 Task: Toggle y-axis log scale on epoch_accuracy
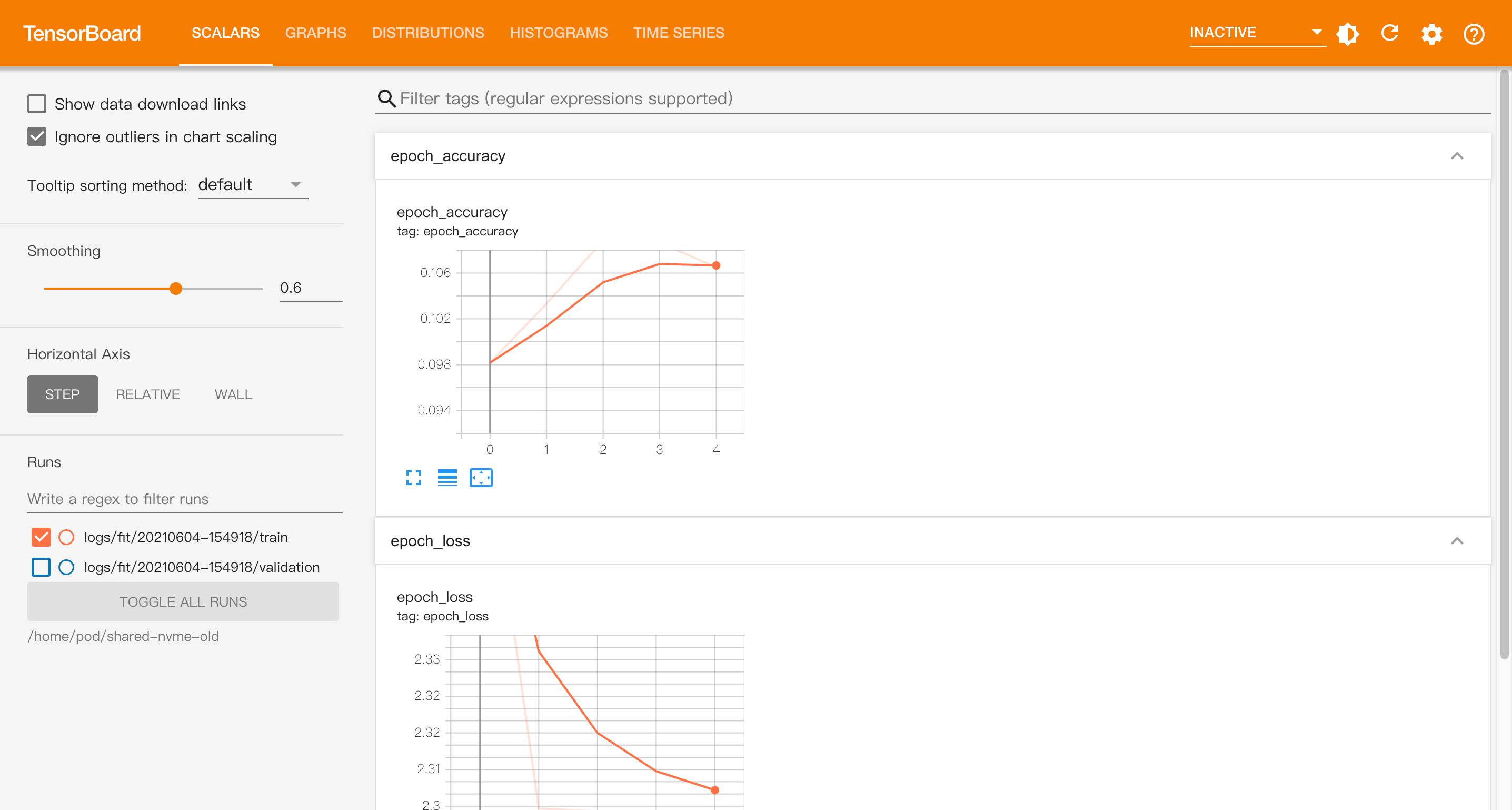point(447,478)
